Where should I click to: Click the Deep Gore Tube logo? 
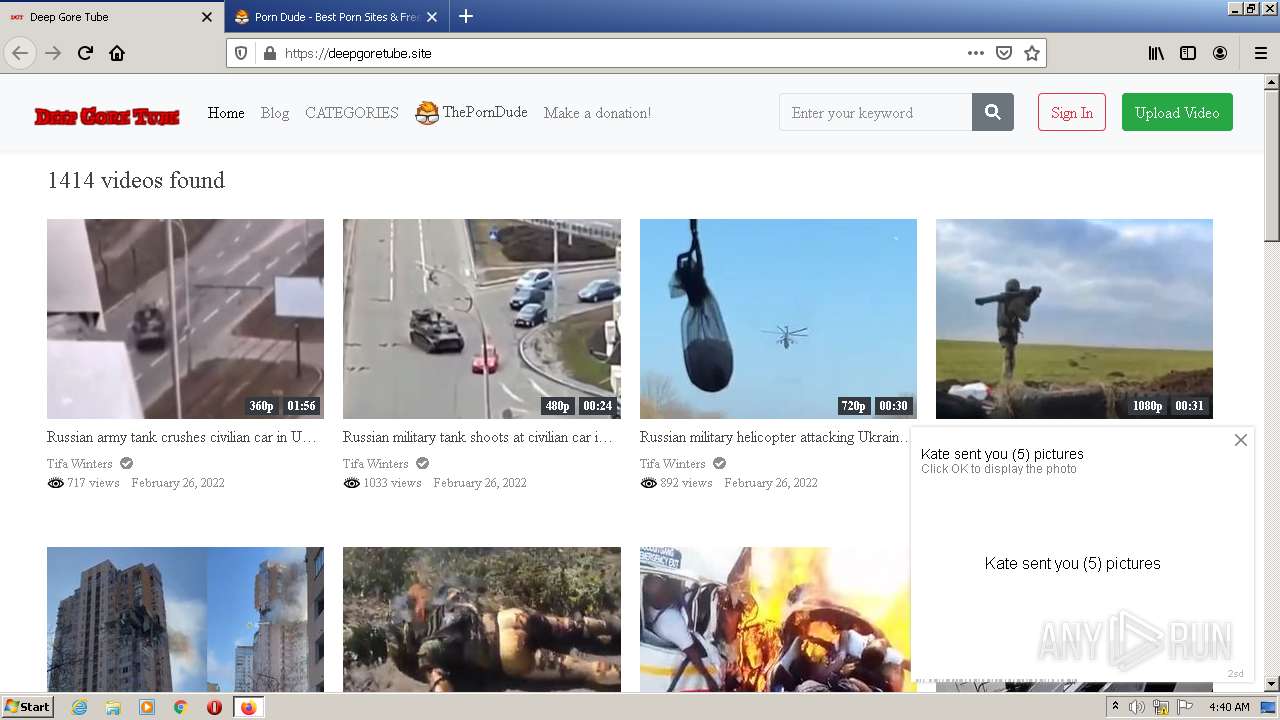coord(107,116)
